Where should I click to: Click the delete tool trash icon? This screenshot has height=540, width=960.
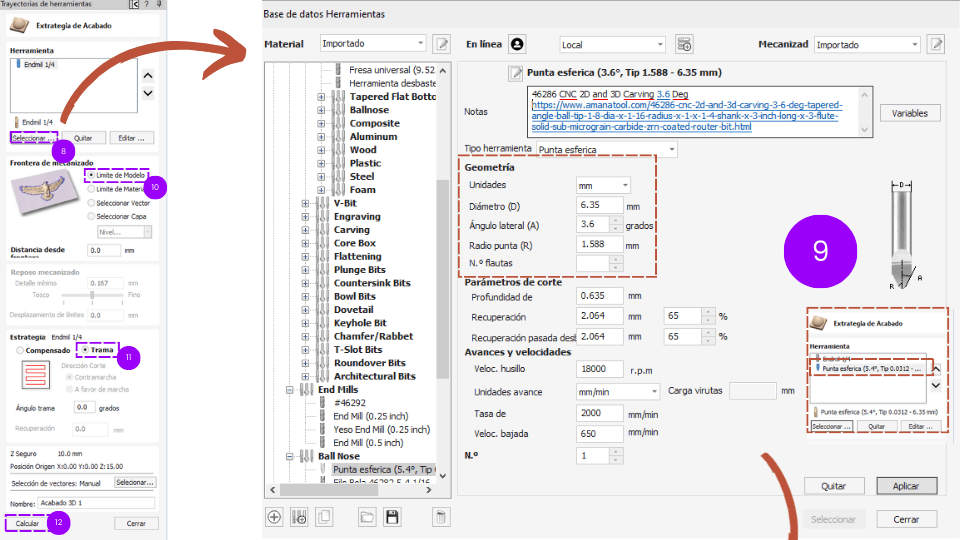click(x=441, y=517)
